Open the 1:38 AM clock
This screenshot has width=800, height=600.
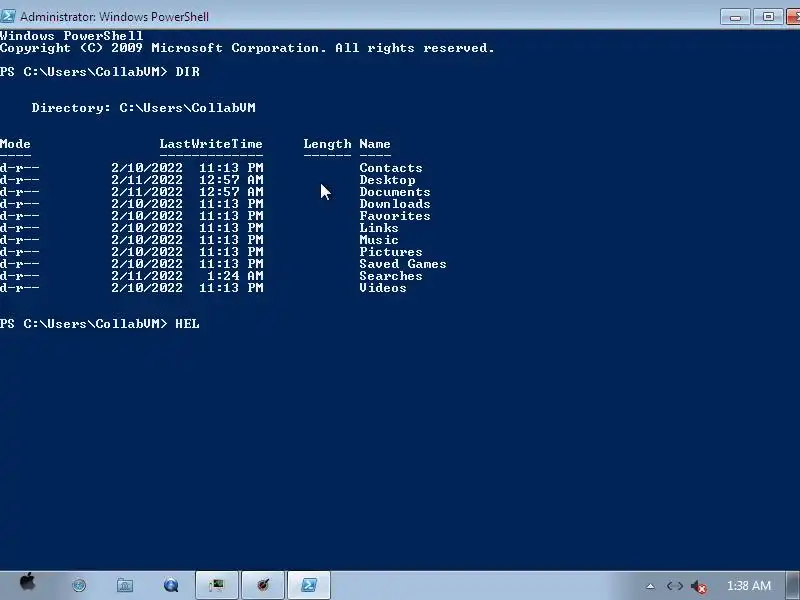point(748,586)
